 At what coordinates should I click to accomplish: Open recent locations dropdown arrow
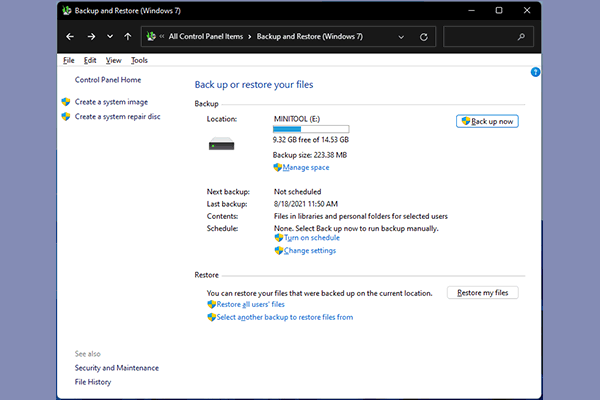coord(110,37)
